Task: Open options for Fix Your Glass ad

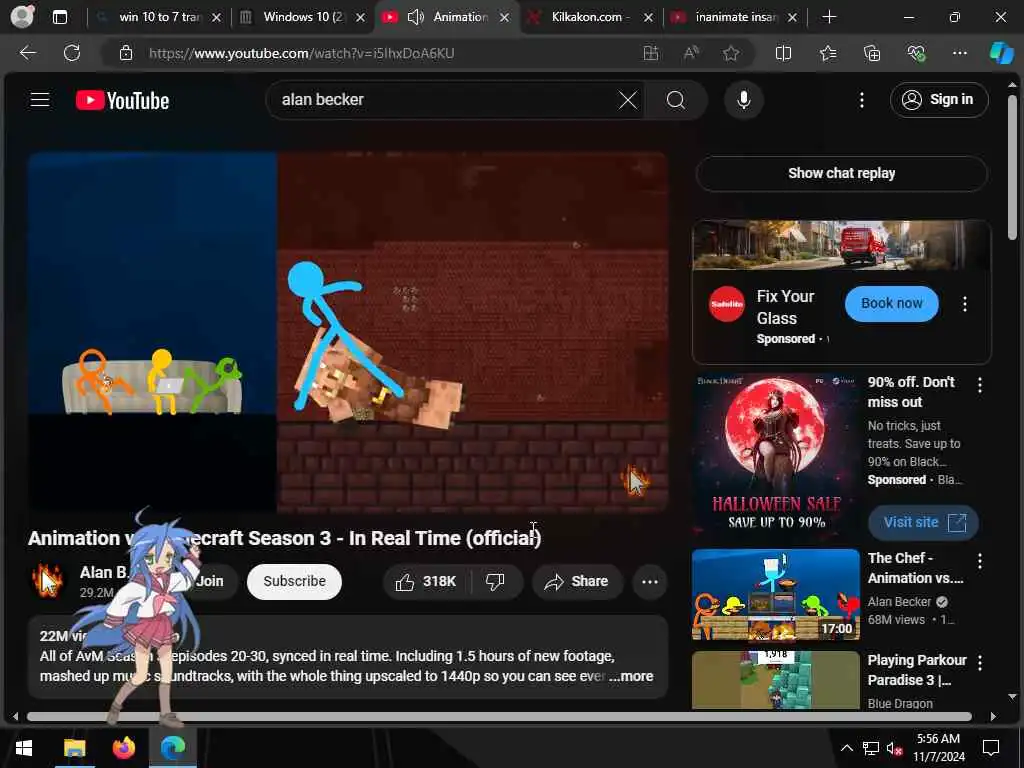Action: (965, 304)
